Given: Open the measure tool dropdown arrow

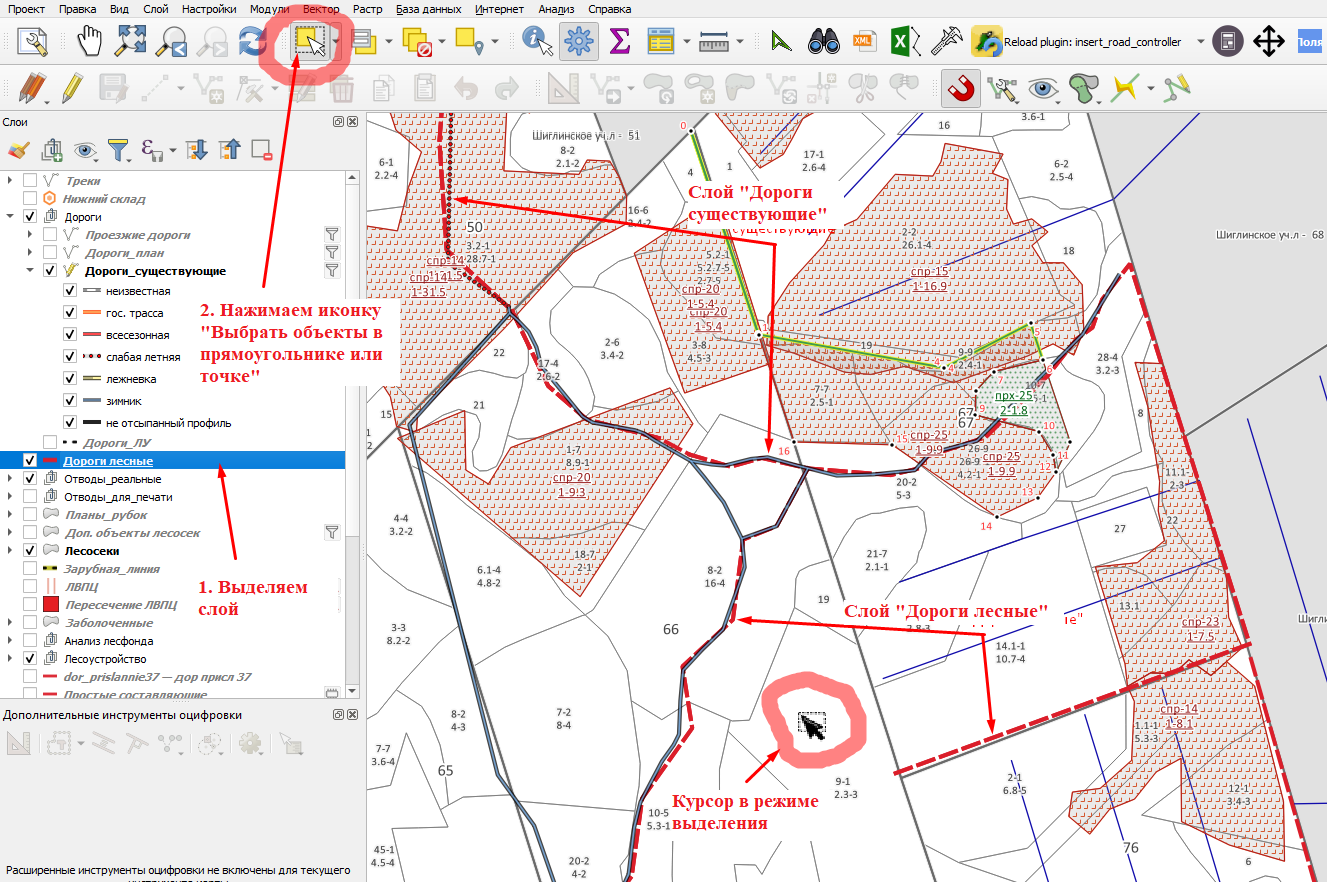Looking at the screenshot, I should click(x=740, y=43).
